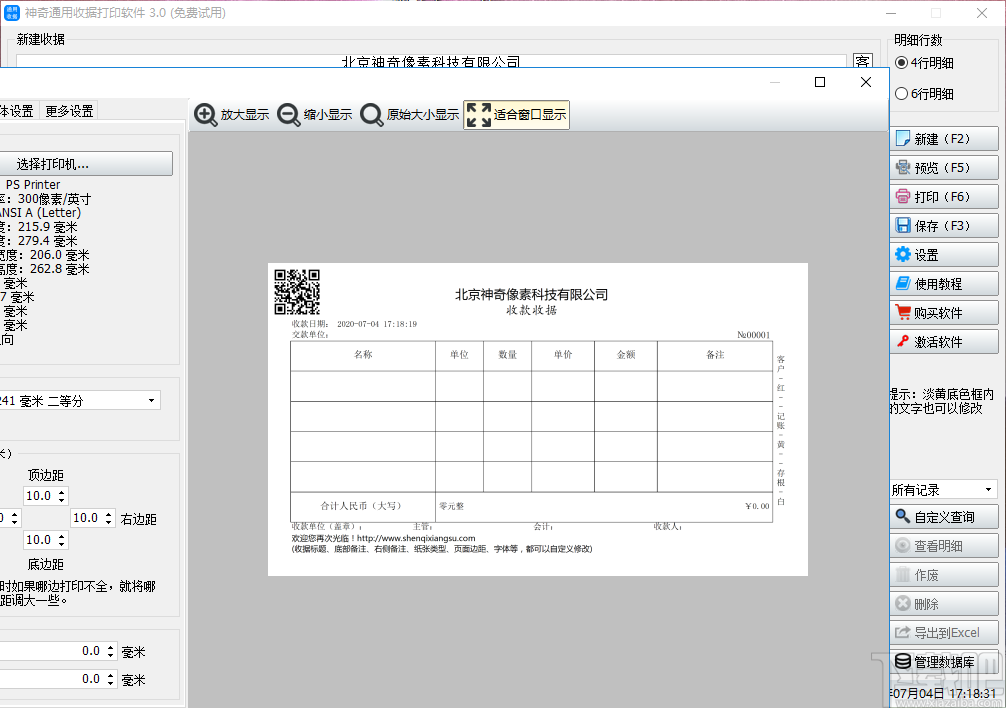This screenshot has width=1006, height=708.
Task: Click the export to Excel icon
Action: (903, 632)
